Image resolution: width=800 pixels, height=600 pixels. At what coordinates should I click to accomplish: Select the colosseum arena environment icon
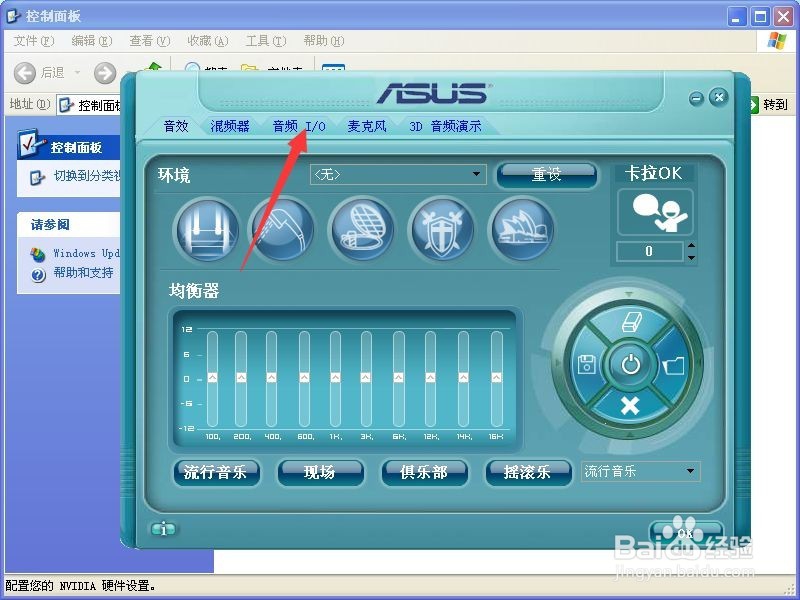tap(362, 229)
